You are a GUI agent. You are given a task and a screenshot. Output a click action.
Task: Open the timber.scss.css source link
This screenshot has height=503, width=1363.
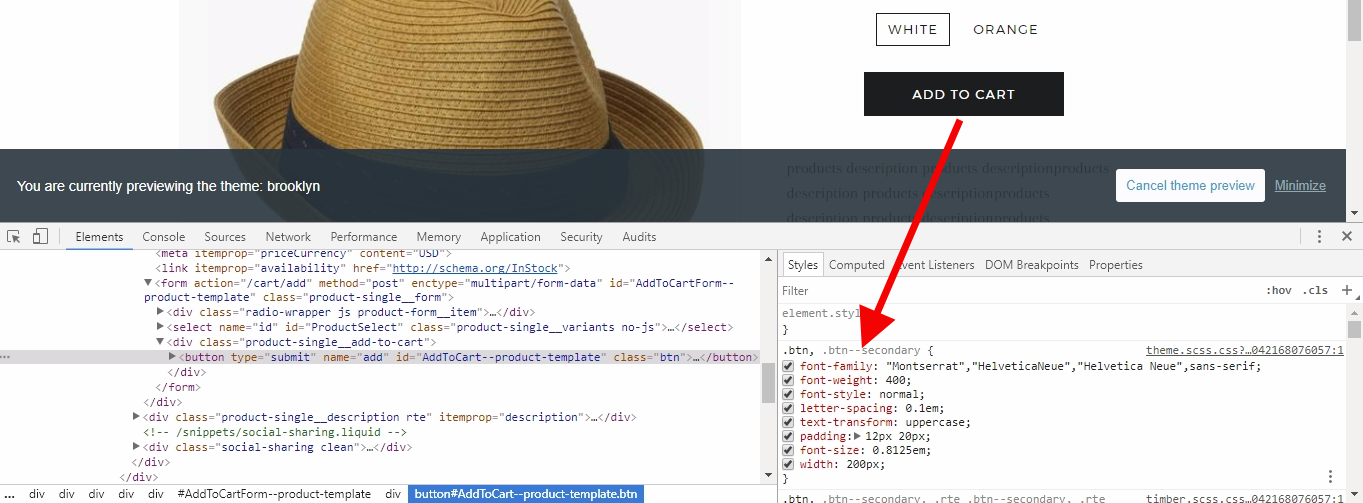pyautogui.click(x=1244, y=497)
